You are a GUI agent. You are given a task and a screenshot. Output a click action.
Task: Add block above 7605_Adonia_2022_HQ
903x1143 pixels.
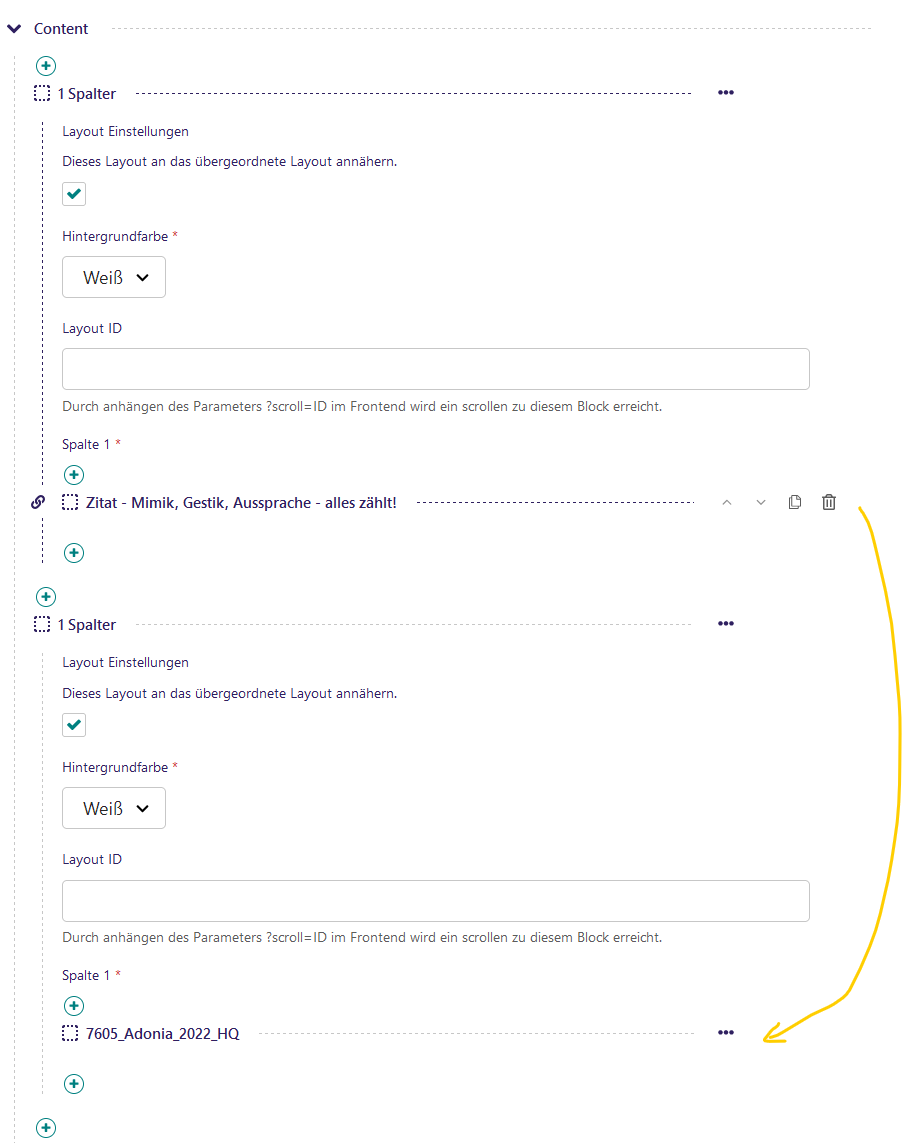coord(74,1006)
